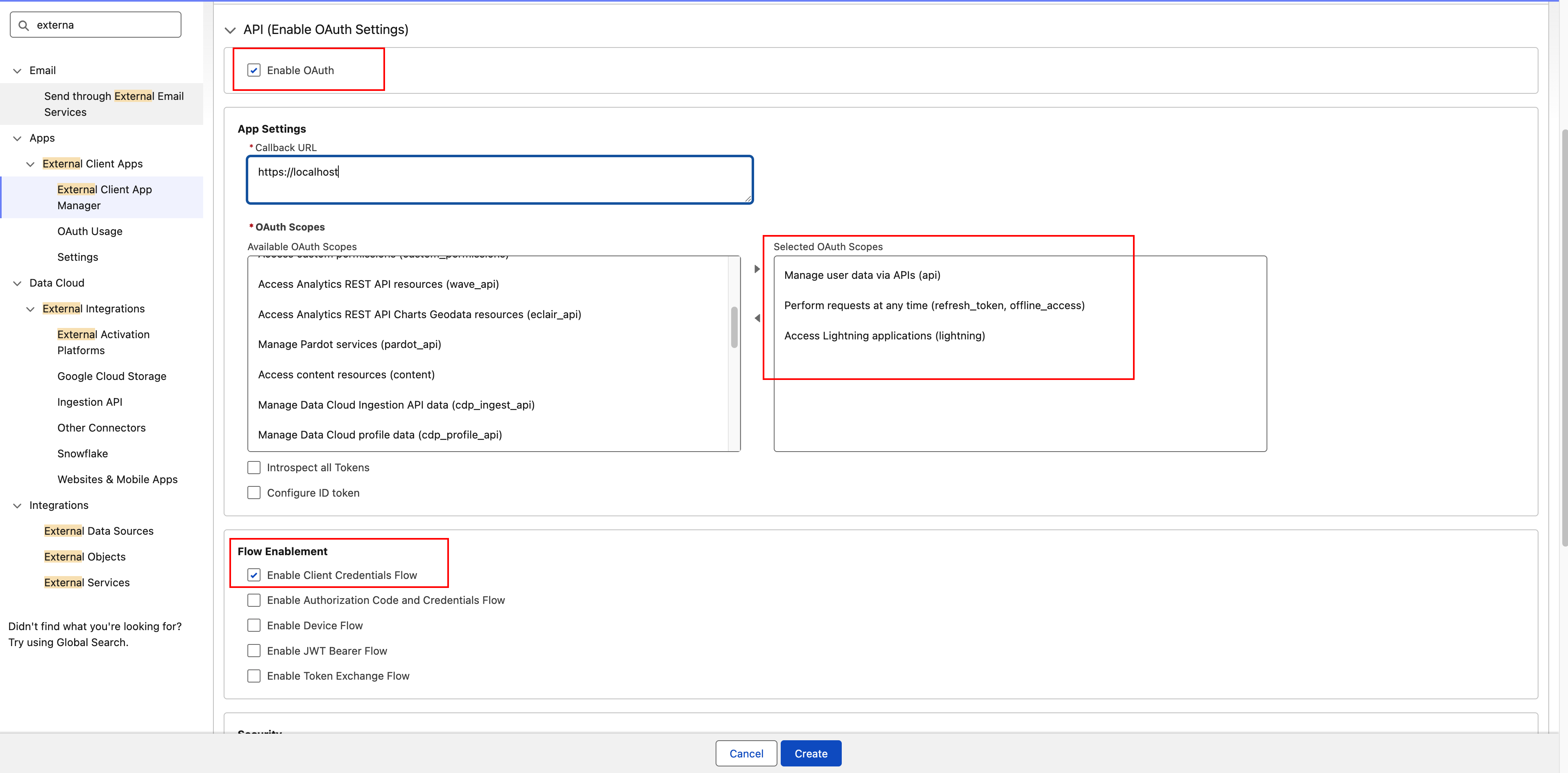The width and height of the screenshot is (1568, 773).
Task: Click inside the Callback URL field
Action: tap(499, 179)
